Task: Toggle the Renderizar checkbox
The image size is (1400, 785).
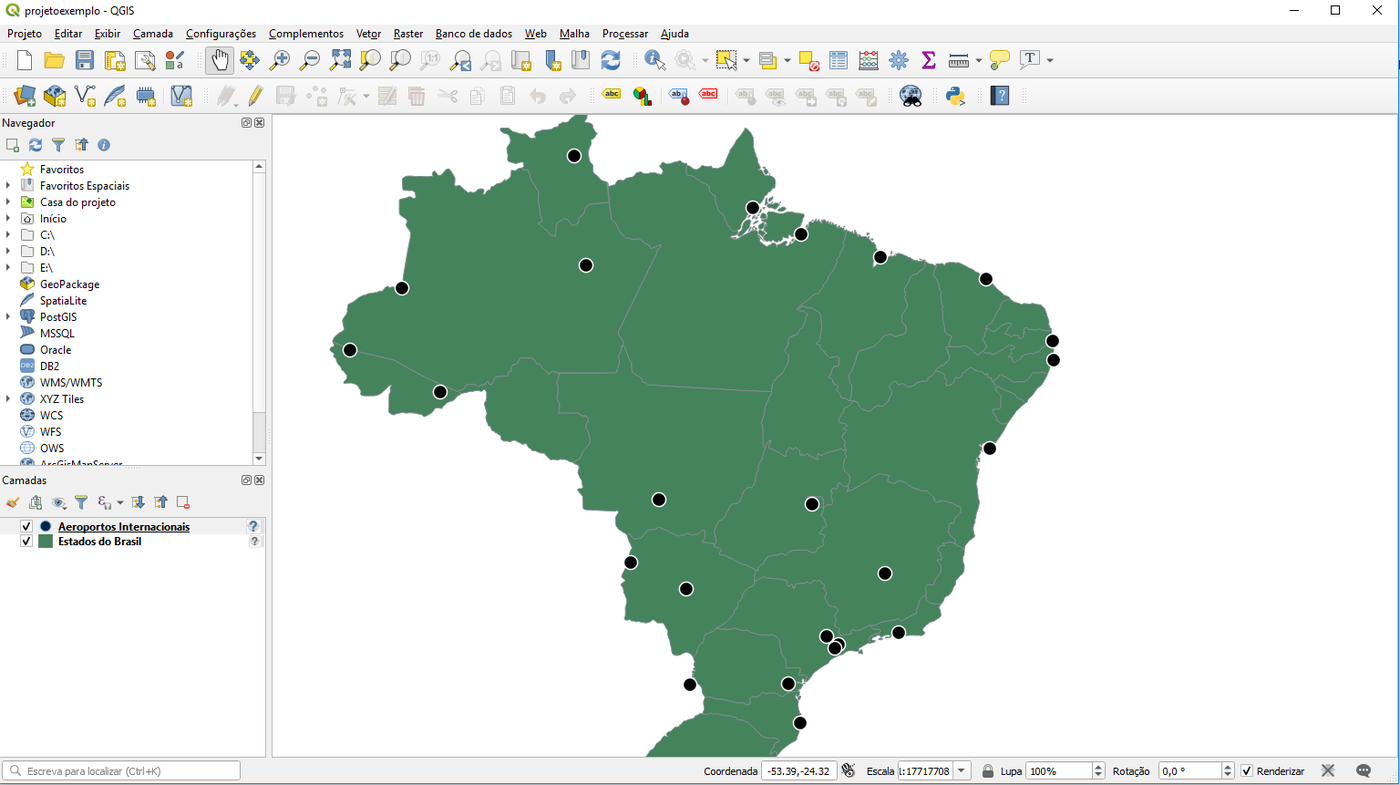Action: (x=1247, y=771)
